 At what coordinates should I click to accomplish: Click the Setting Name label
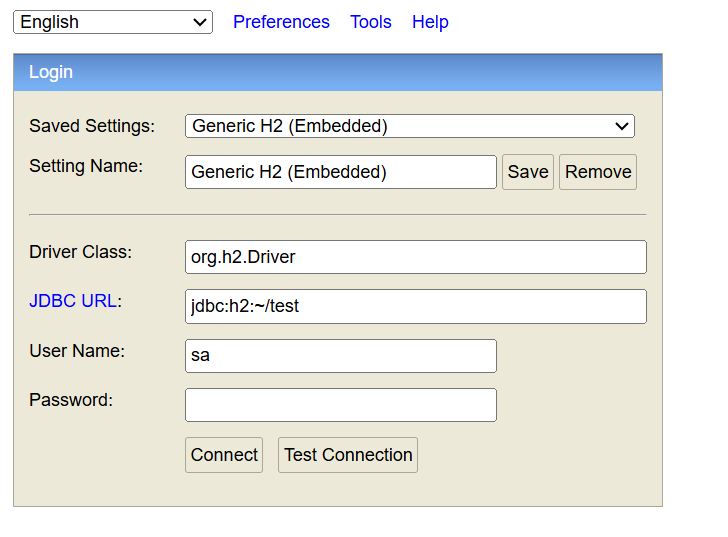pos(86,166)
